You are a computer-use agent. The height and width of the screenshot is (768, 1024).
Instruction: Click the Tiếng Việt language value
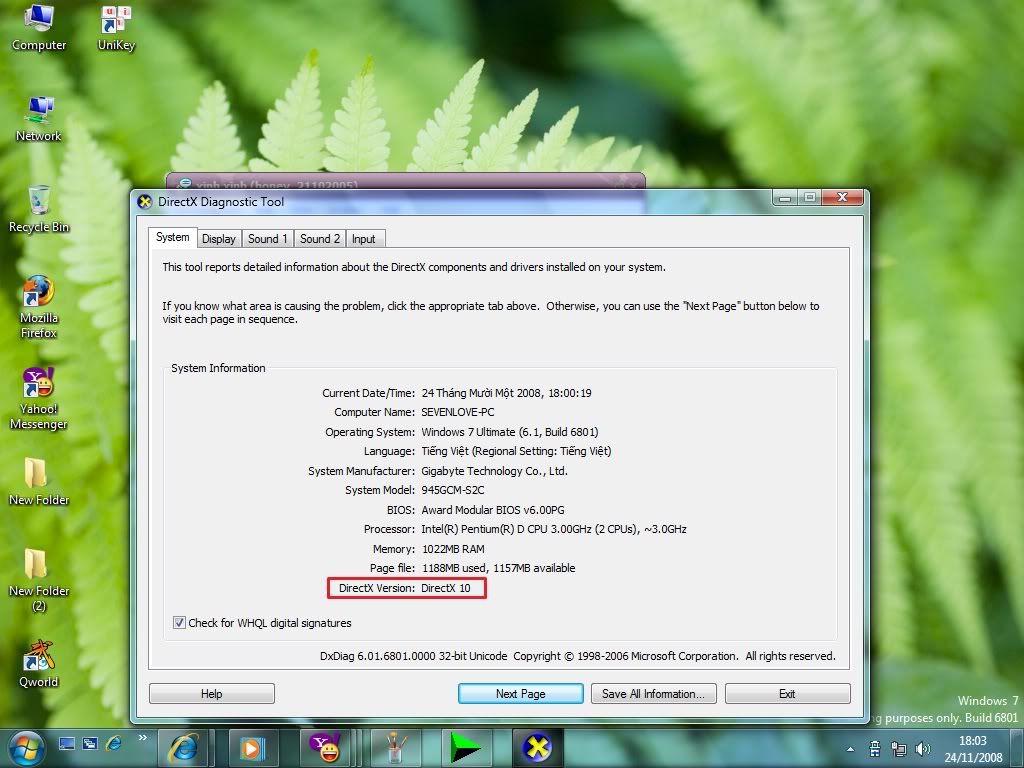(x=517, y=451)
